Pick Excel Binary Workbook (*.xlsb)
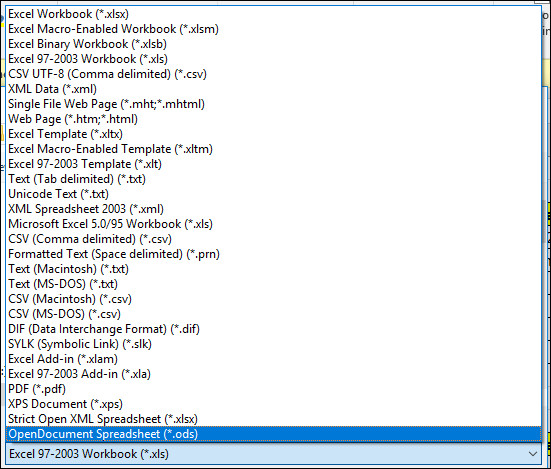Viewport: 551px width, 469px height. tap(273, 44)
